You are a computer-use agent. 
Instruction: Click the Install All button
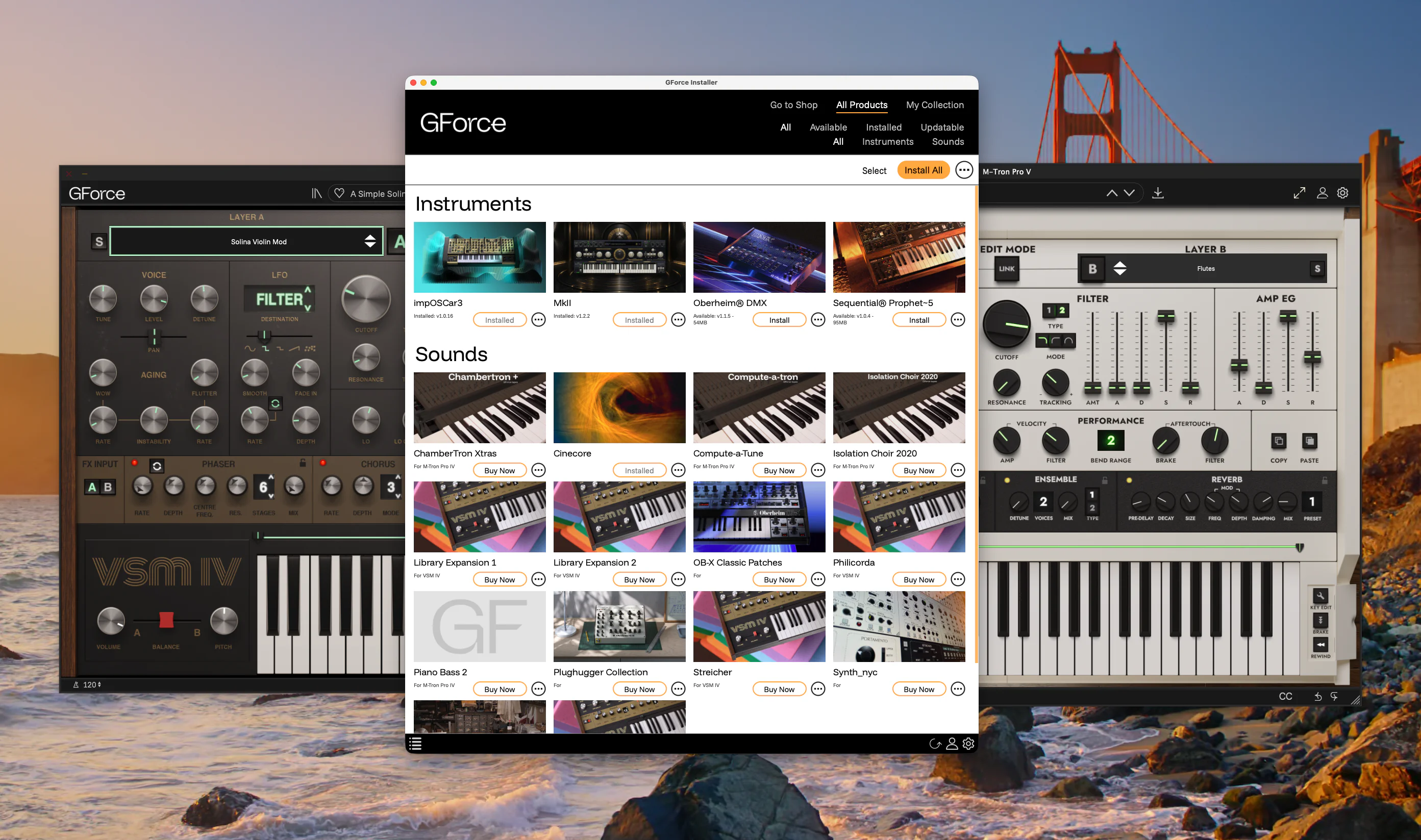click(x=923, y=170)
